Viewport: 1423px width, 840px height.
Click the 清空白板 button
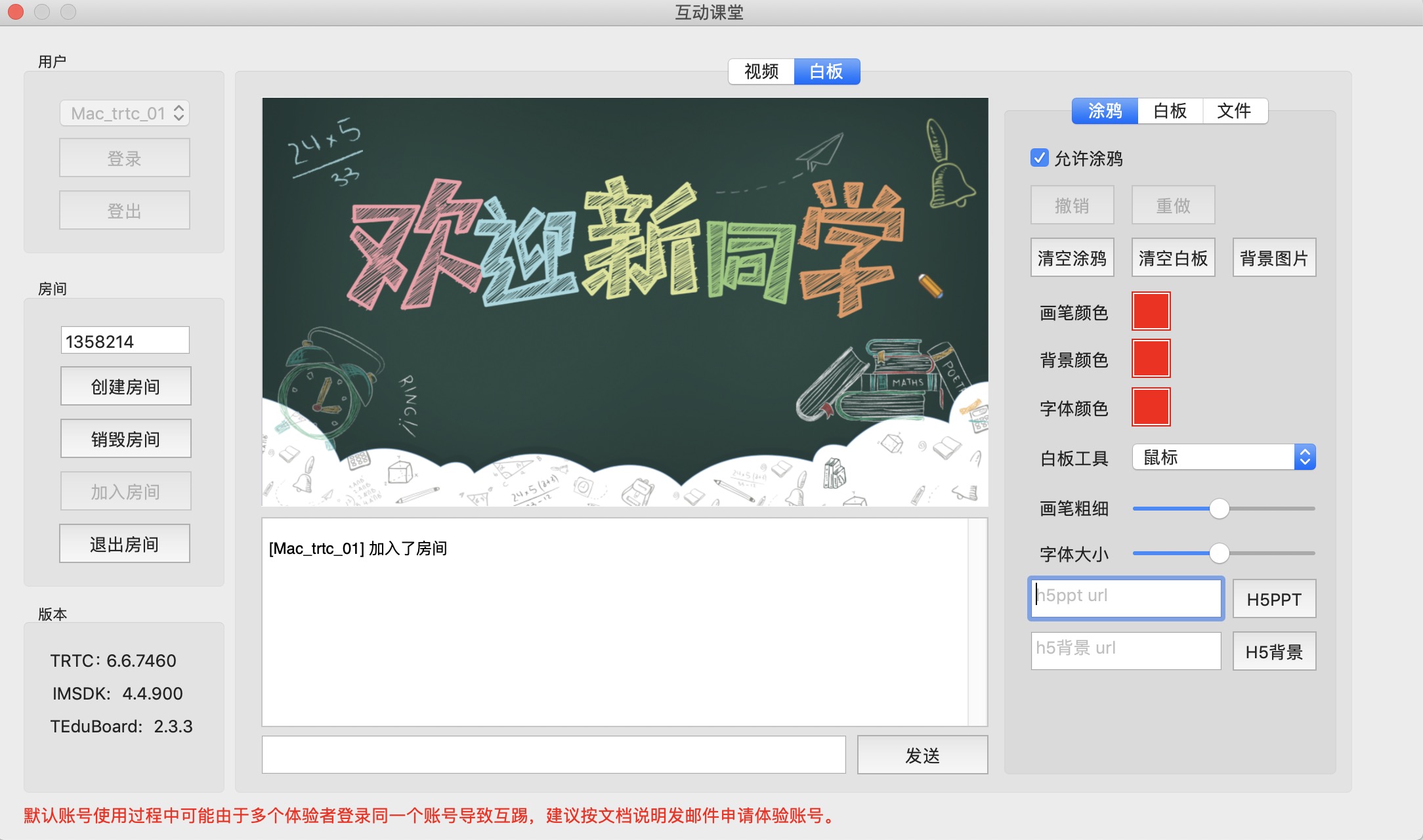click(1173, 258)
